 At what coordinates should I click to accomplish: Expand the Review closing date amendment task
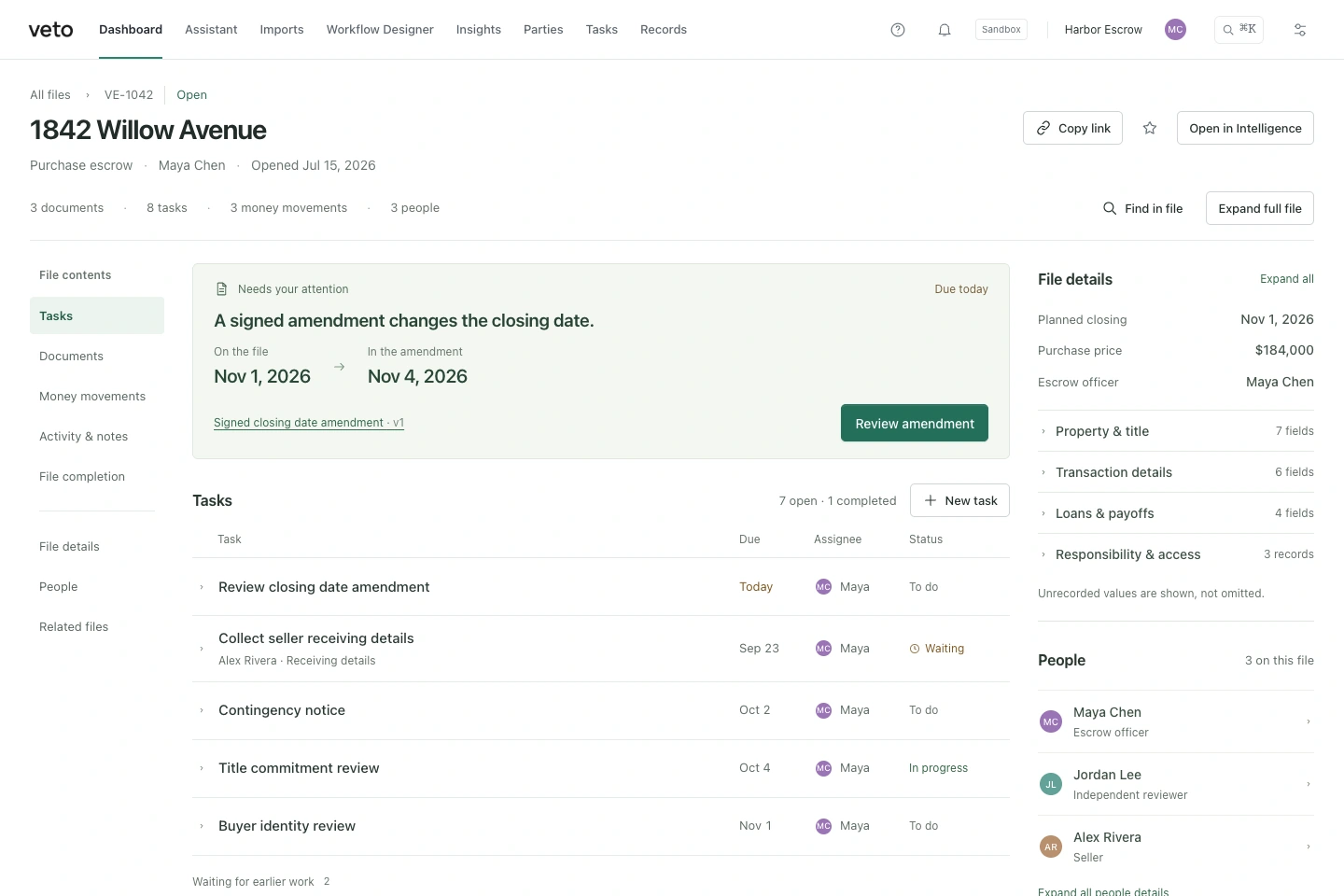[x=202, y=587]
